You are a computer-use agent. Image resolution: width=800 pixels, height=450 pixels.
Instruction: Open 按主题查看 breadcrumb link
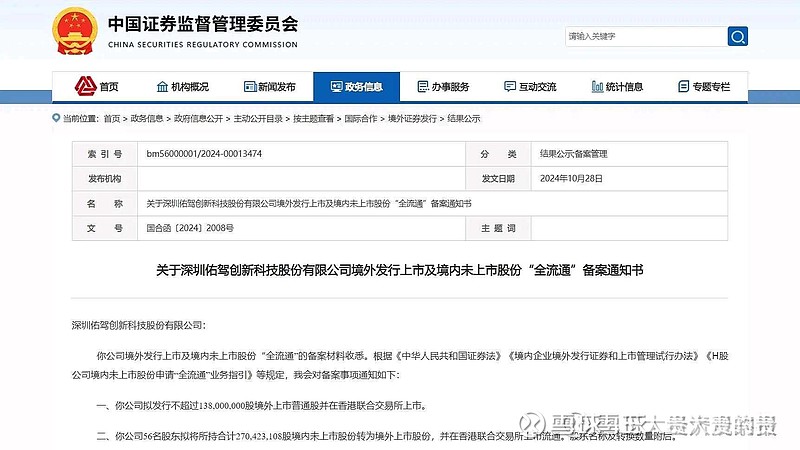[x=313, y=118]
